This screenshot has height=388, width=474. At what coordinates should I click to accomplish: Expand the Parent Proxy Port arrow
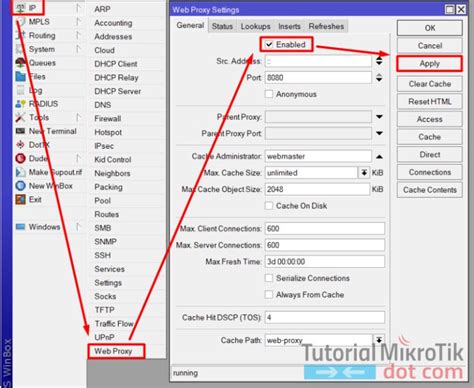[x=379, y=133]
